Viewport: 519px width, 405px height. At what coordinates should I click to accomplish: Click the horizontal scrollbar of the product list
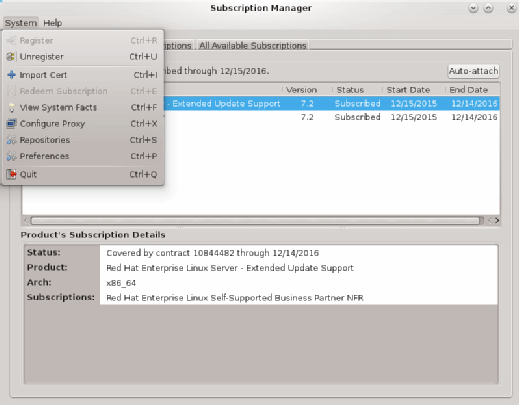point(256,220)
